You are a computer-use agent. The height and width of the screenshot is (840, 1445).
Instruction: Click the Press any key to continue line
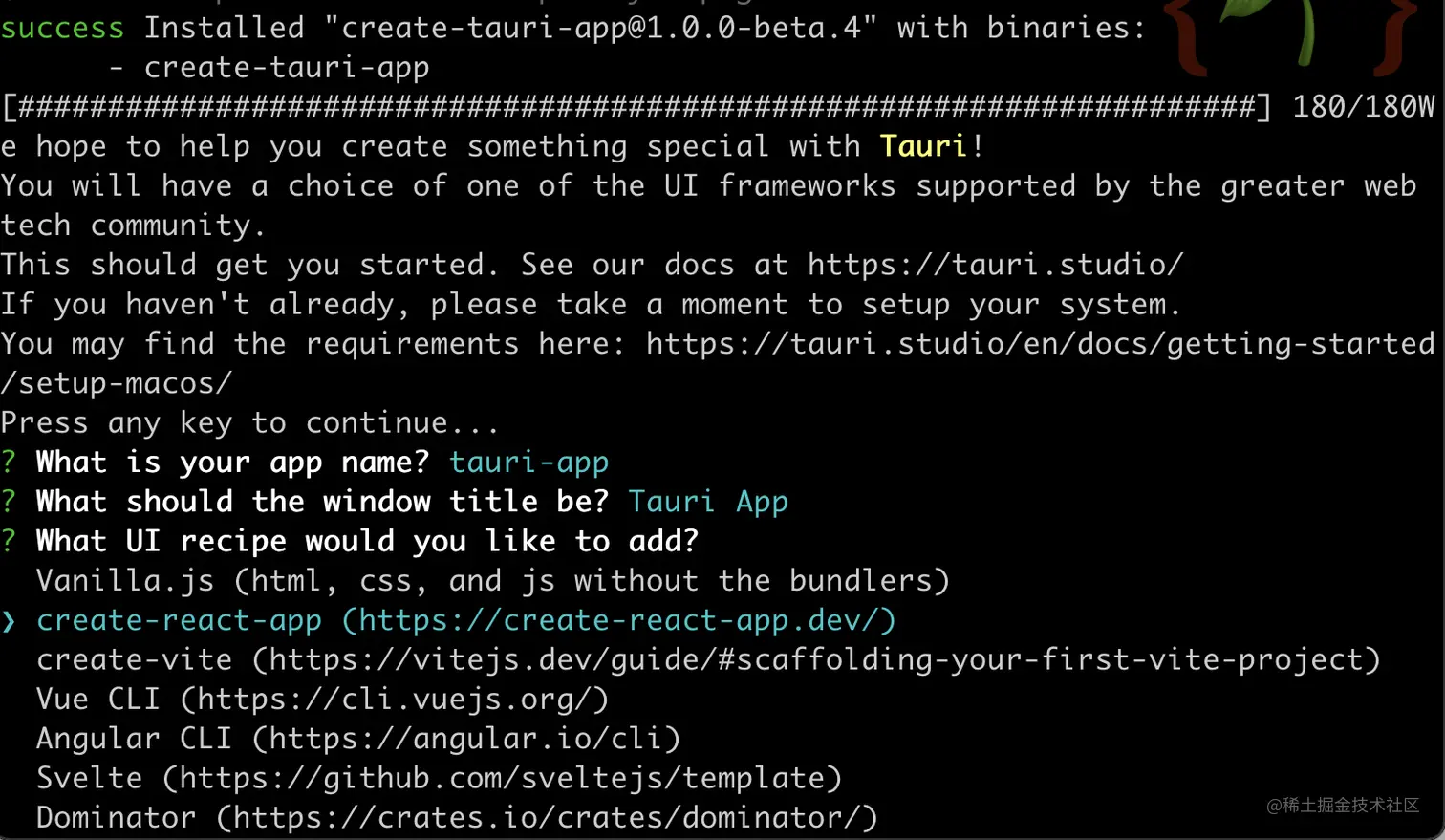248,422
